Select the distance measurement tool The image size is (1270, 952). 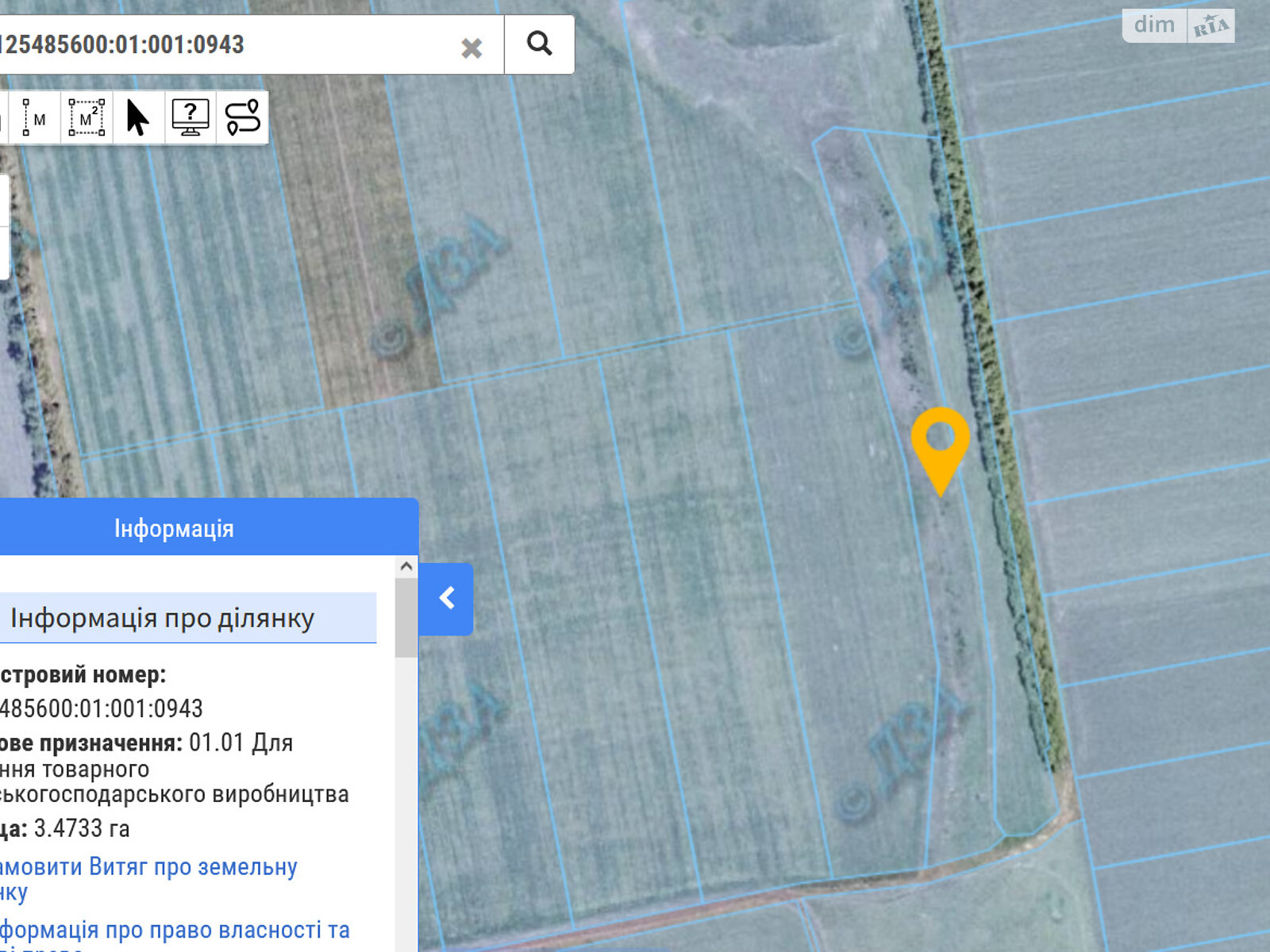pos(33,118)
